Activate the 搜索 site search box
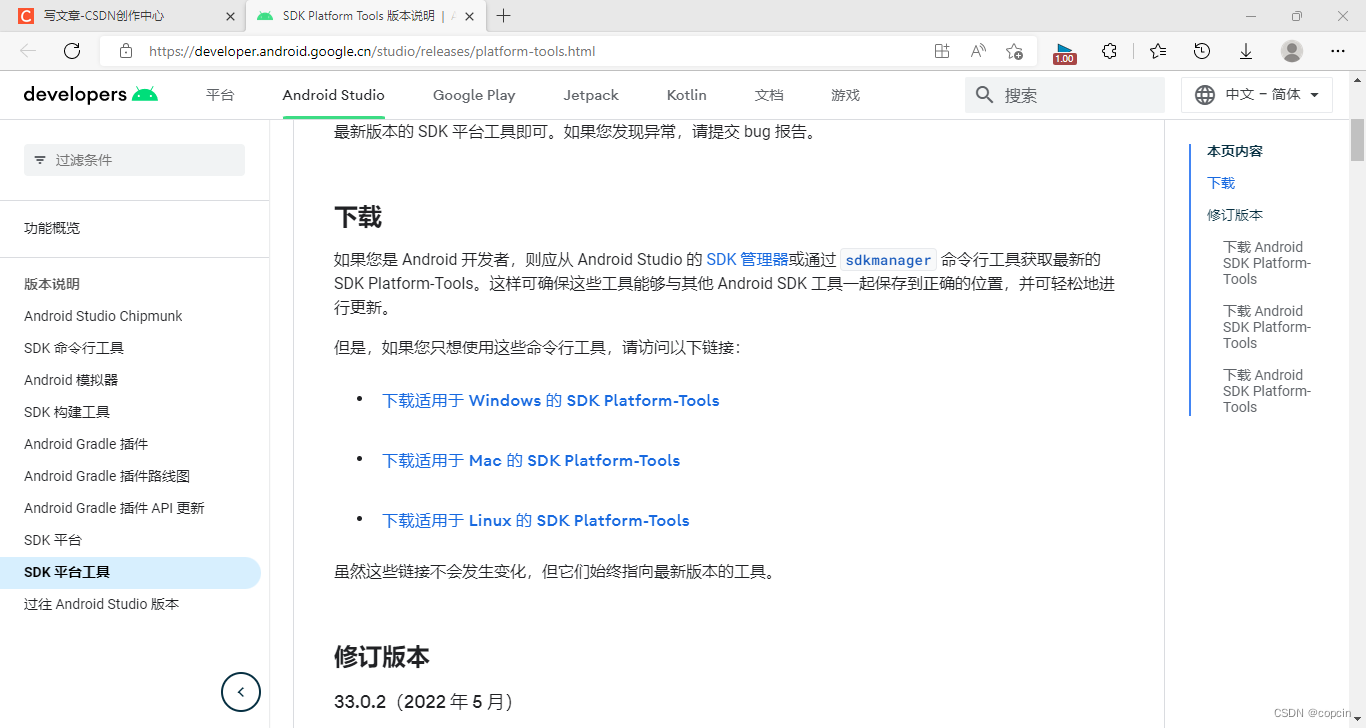 click(x=1064, y=94)
